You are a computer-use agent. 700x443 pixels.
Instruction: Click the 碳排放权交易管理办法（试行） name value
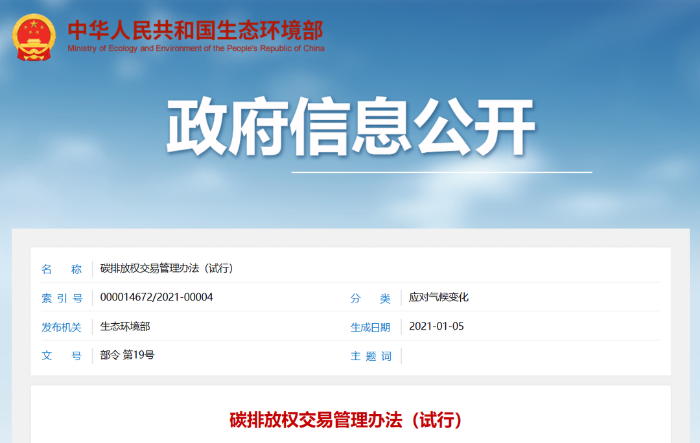(x=166, y=269)
